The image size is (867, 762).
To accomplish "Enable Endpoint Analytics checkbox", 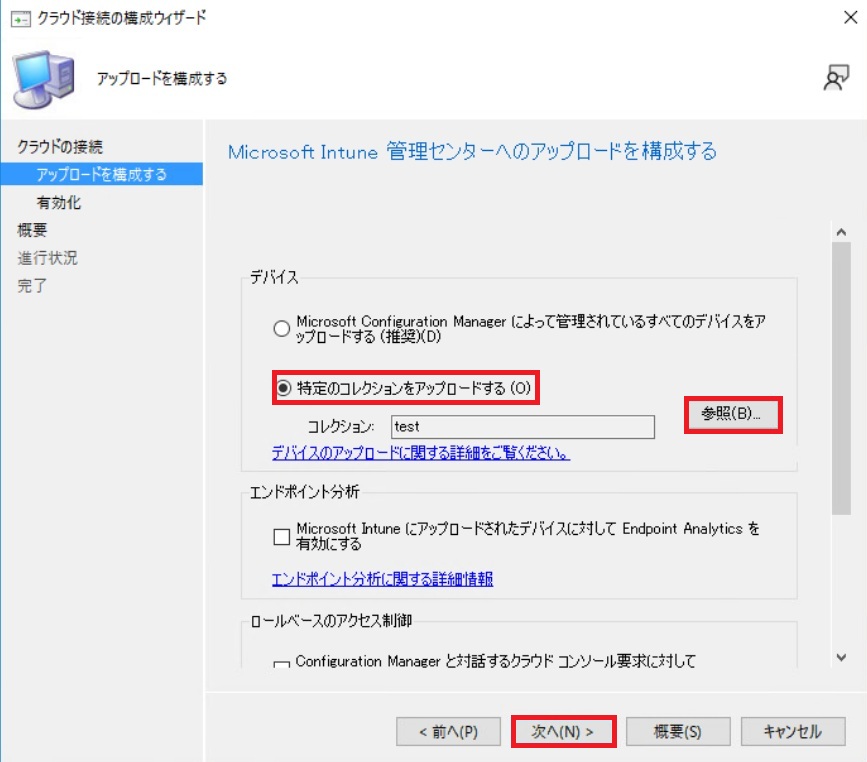I will click(282, 536).
